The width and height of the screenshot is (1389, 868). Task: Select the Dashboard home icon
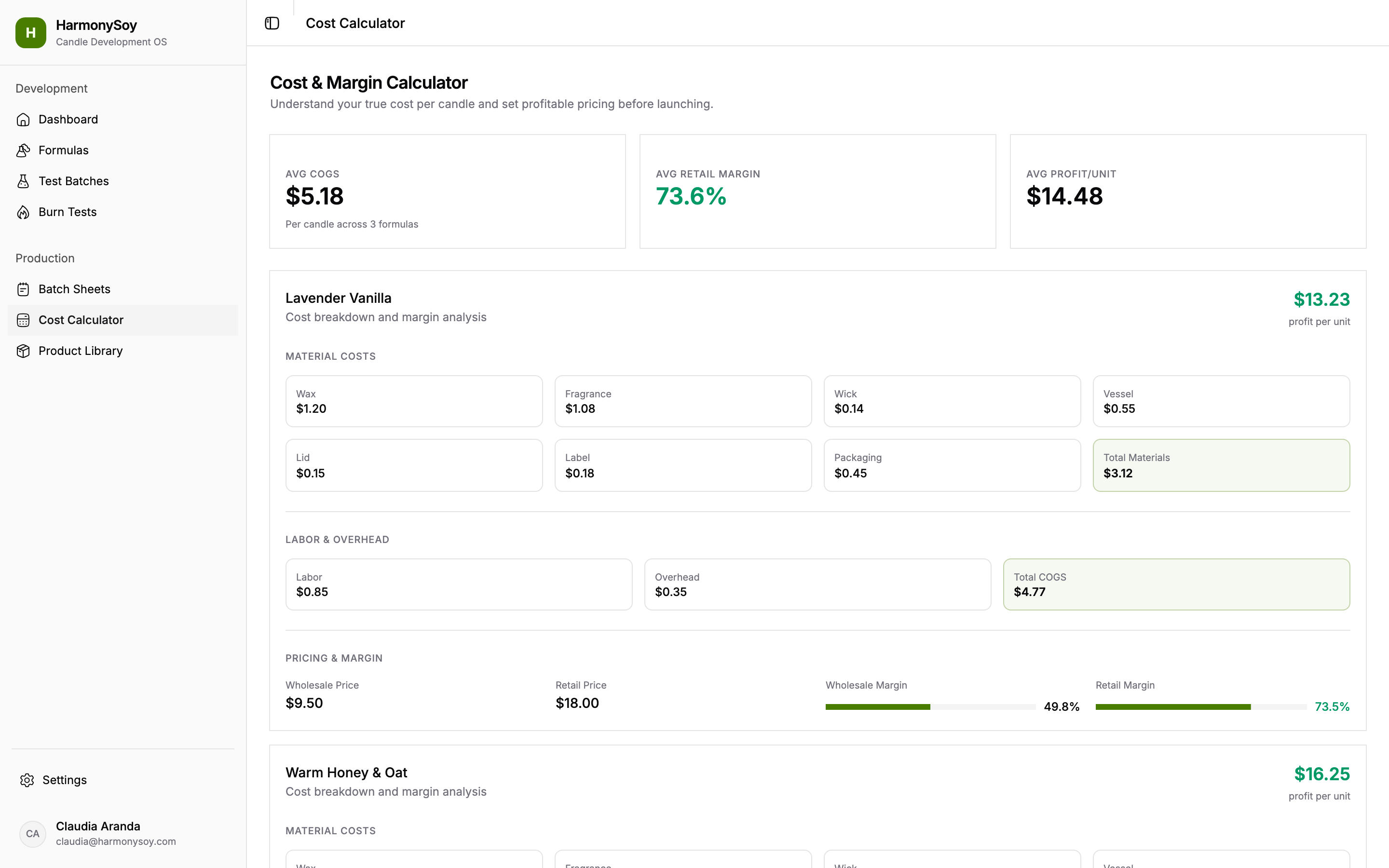point(23,120)
